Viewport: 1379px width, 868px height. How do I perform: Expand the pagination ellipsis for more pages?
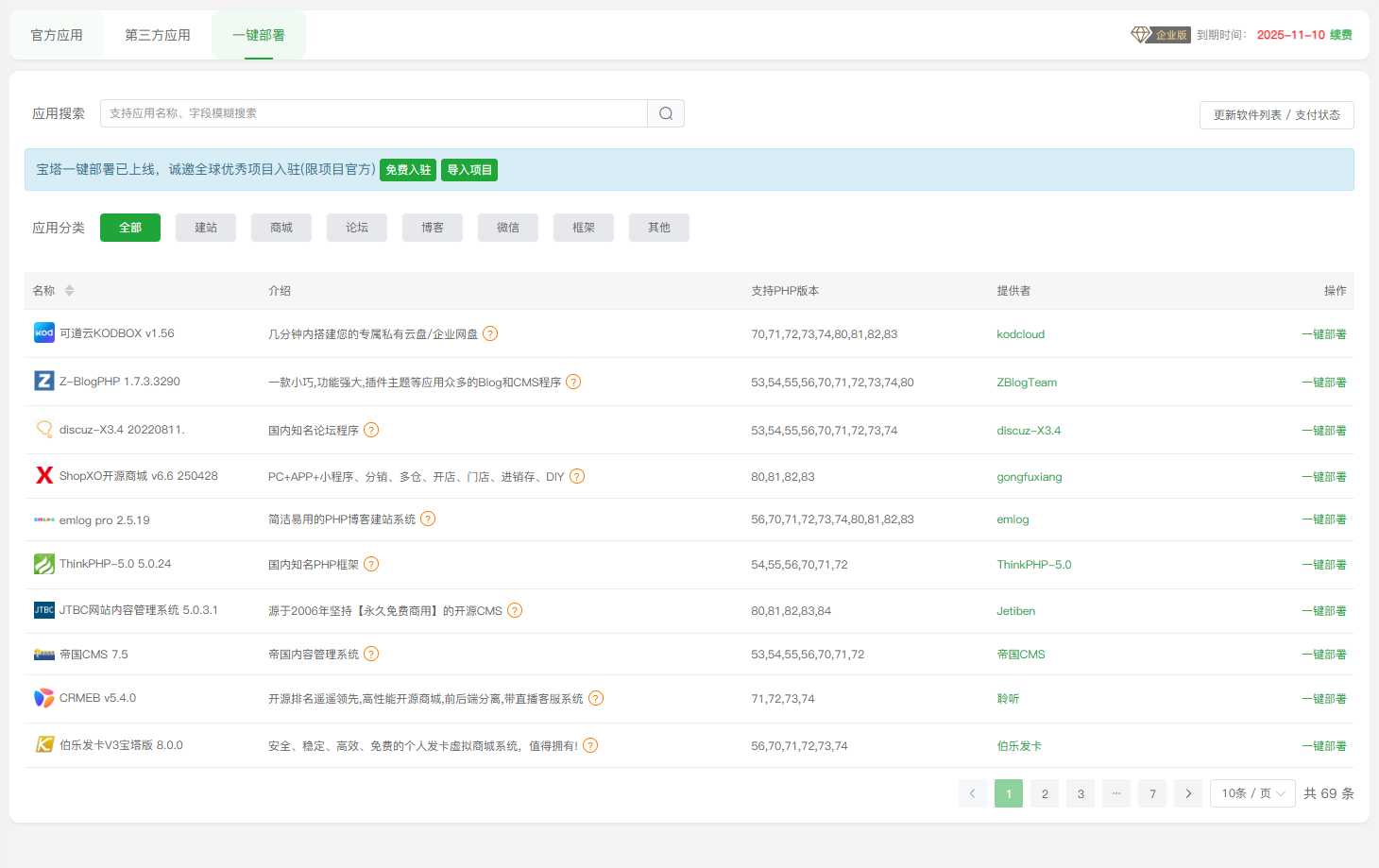[x=1116, y=793]
